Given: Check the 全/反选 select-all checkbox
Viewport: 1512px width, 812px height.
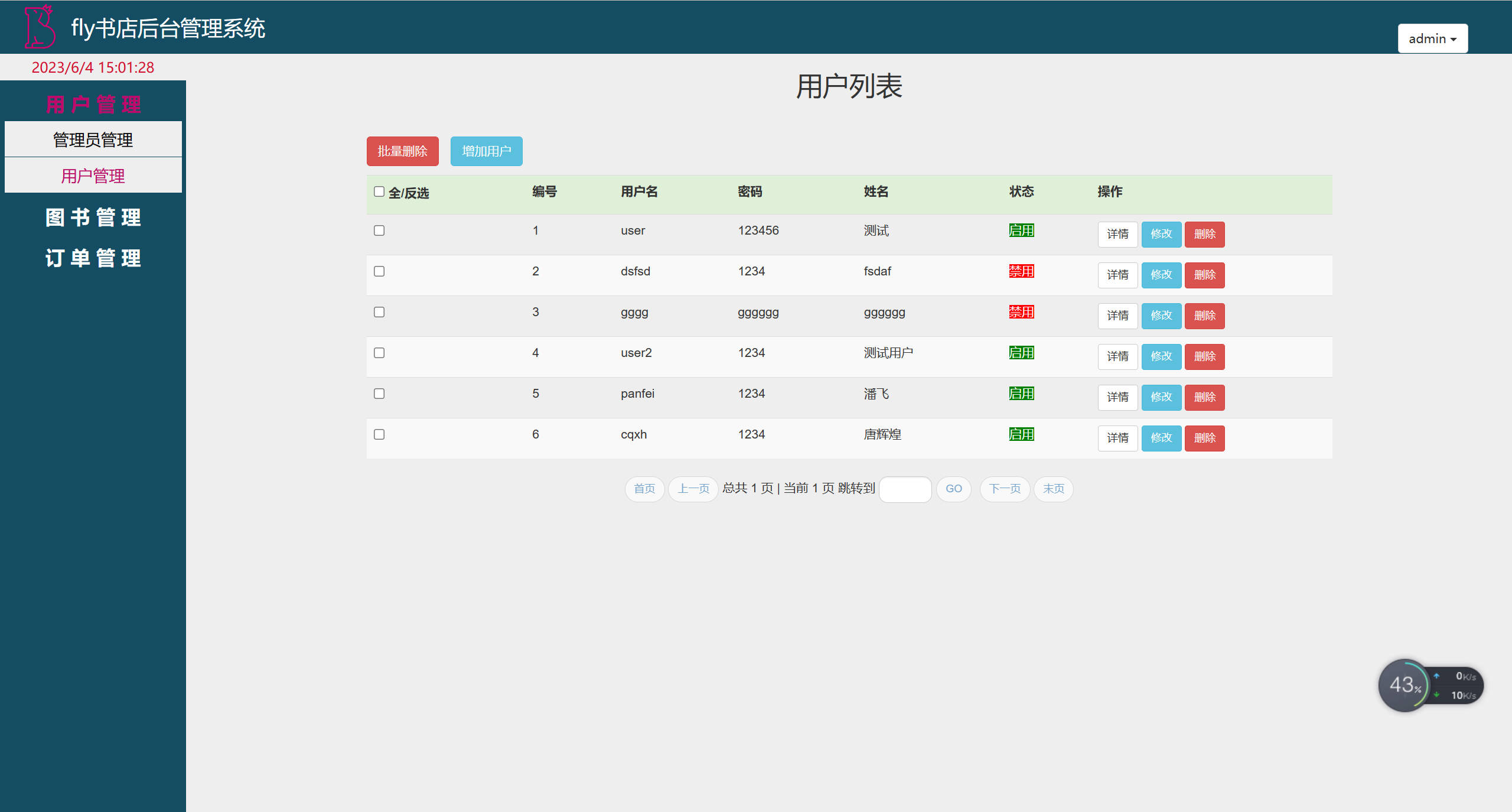Looking at the screenshot, I should (379, 191).
